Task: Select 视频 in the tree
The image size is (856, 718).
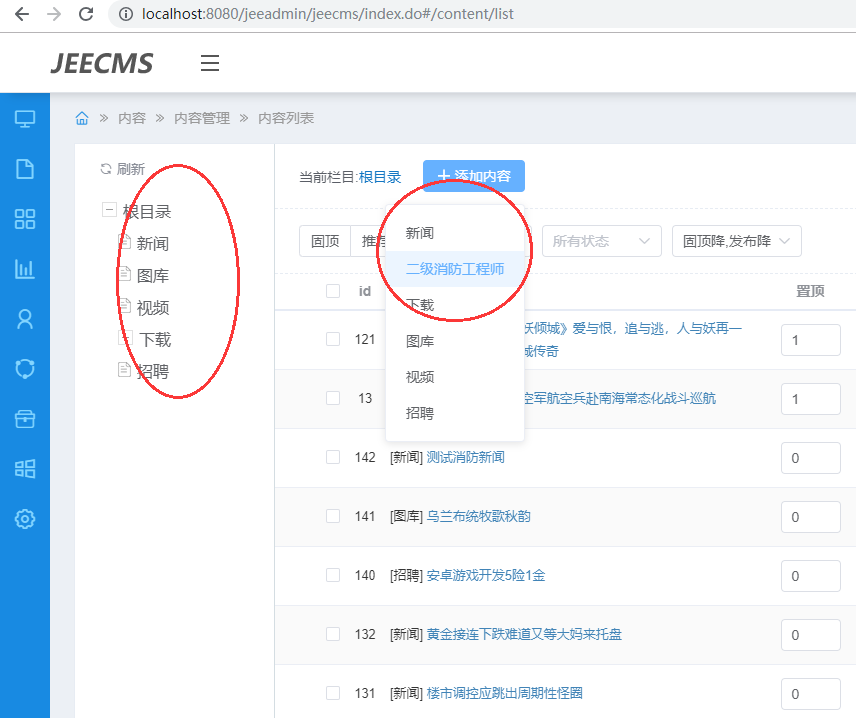Action: point(153,308)
